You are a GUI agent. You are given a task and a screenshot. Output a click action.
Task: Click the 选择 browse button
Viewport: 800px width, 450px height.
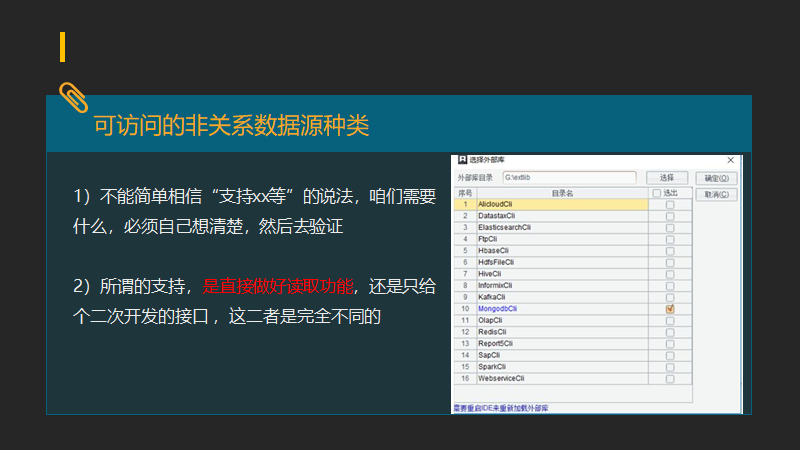(667, 178)
